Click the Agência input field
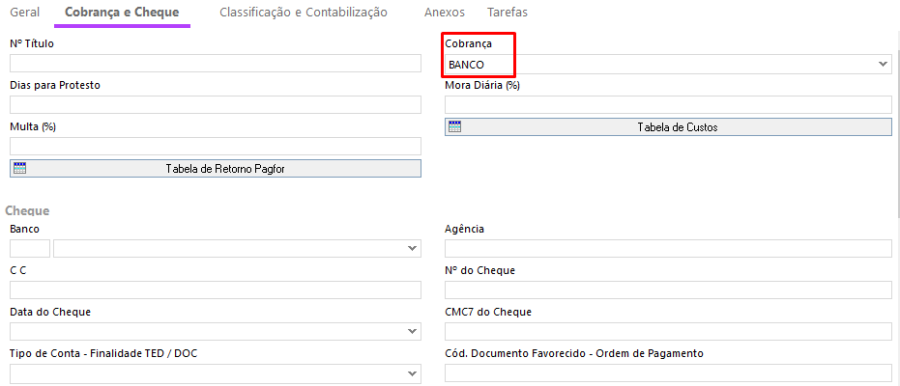 coord(668,248)
